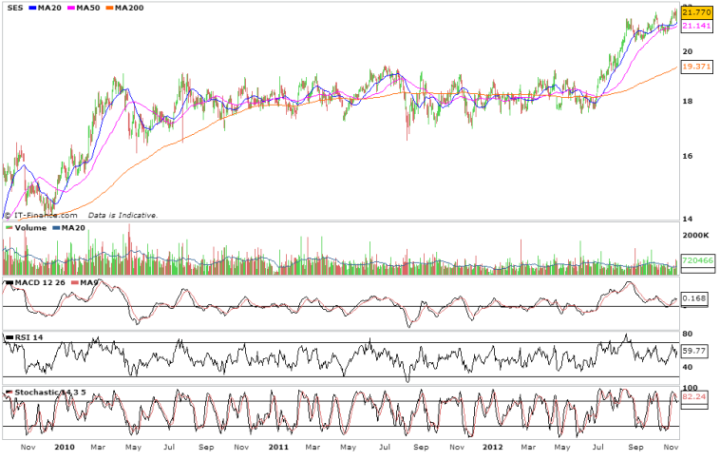
Task: Click the magenta MA50 color marker
Action: point(72,8)
